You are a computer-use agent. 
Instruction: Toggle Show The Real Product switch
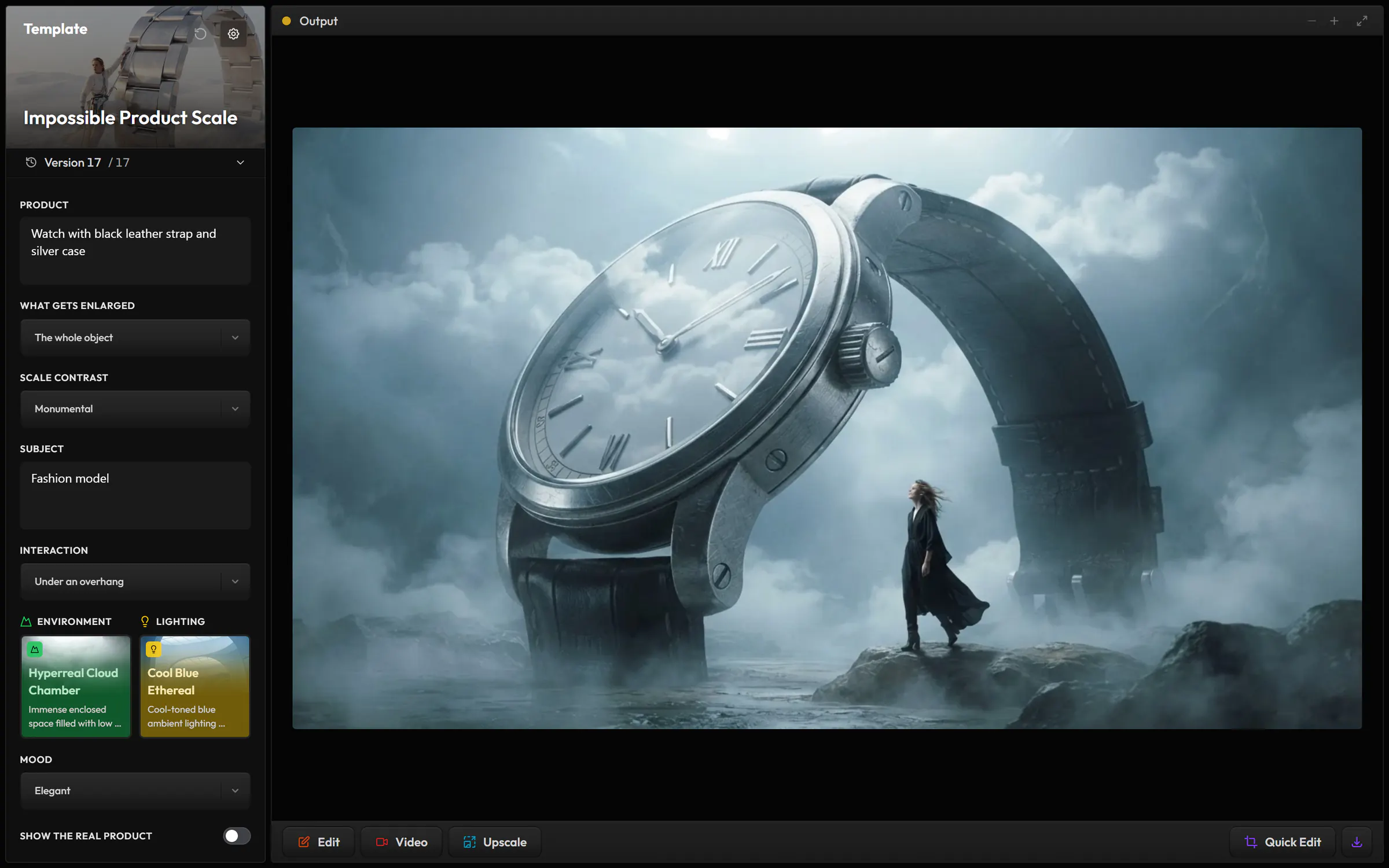tap(237, 836)
